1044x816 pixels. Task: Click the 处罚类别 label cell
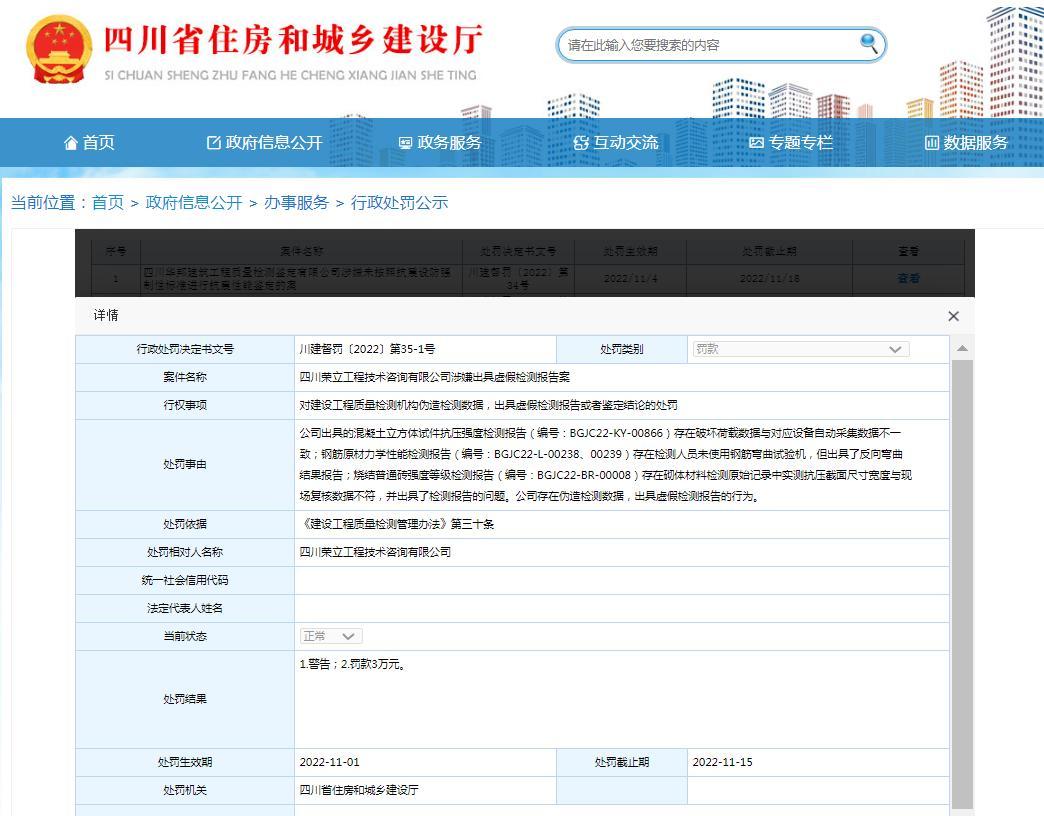click(622, 349)
